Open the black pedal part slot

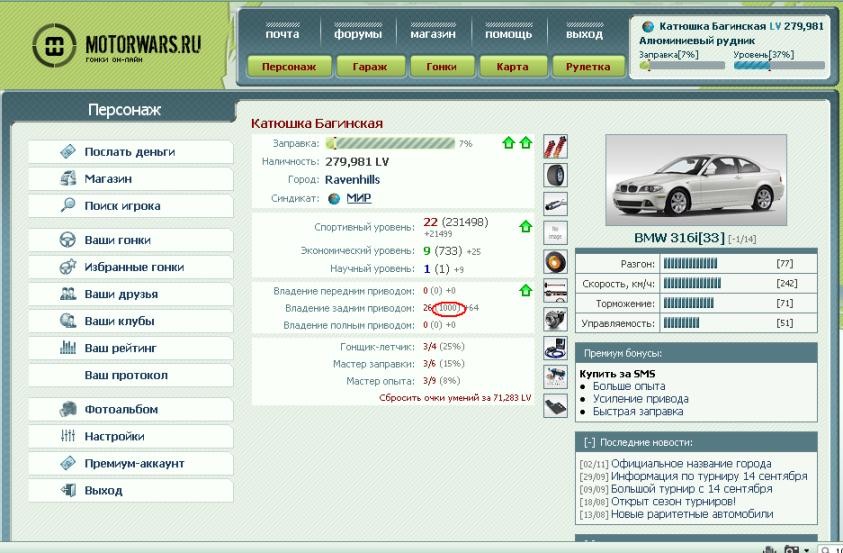coord(555,406)
